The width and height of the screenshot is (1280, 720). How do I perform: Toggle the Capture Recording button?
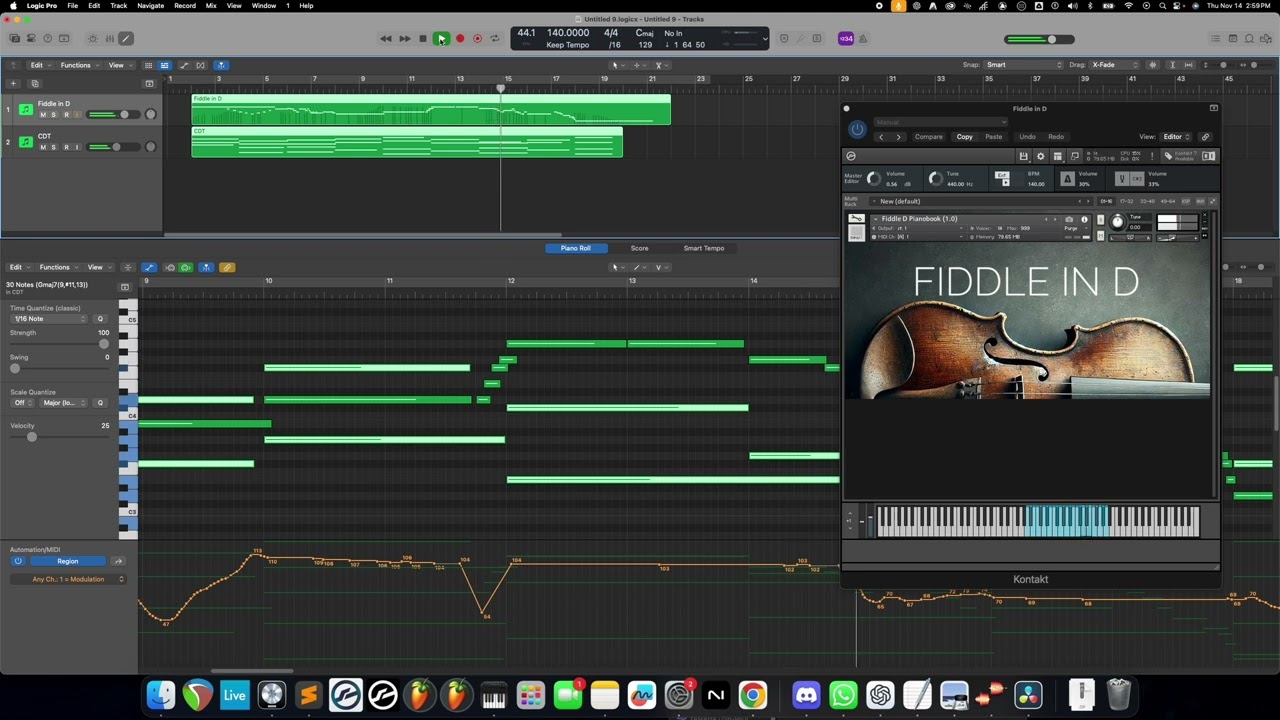pyautogui.click(x=477, y=39)
